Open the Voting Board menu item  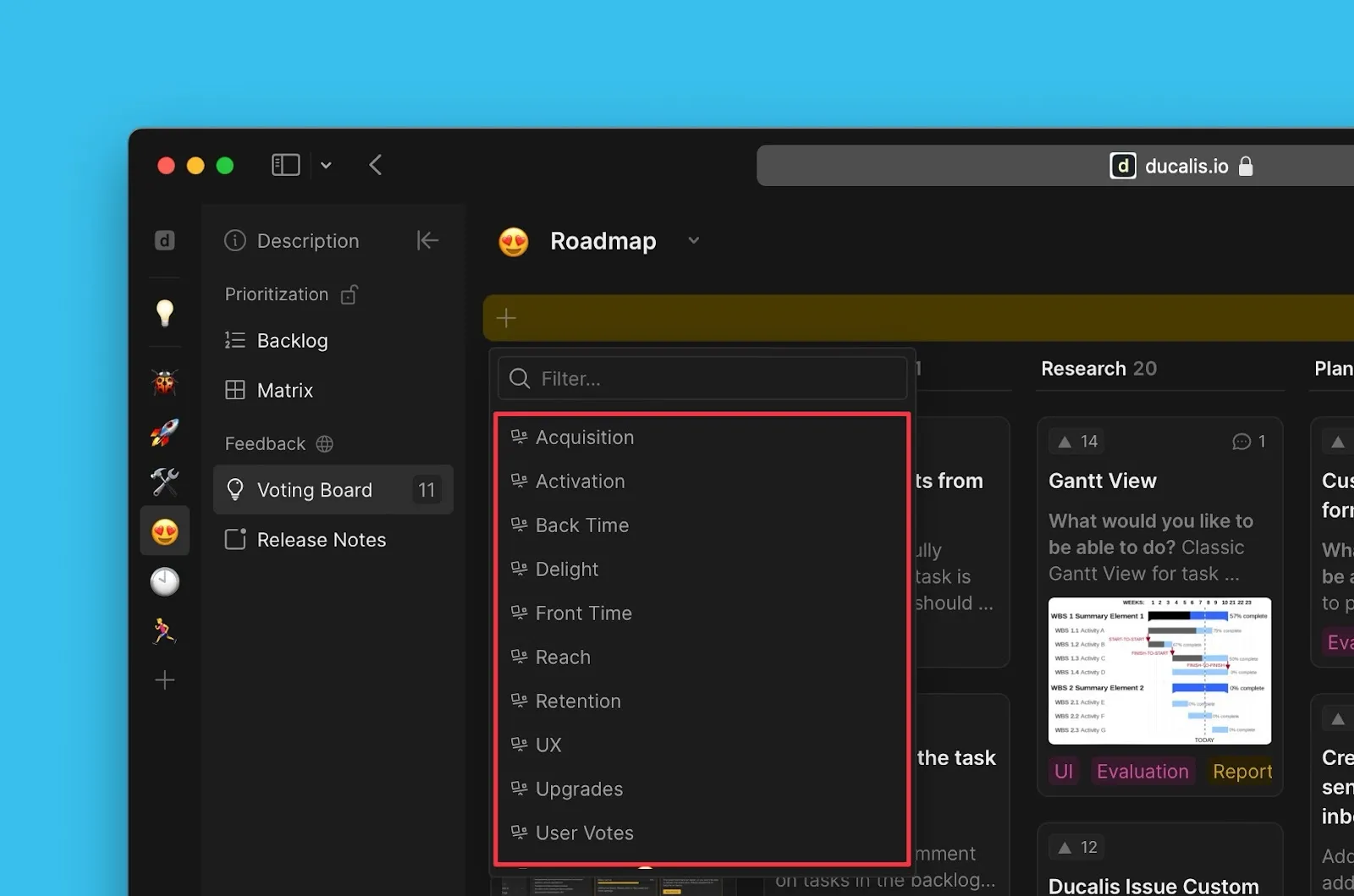coord(315,490)
